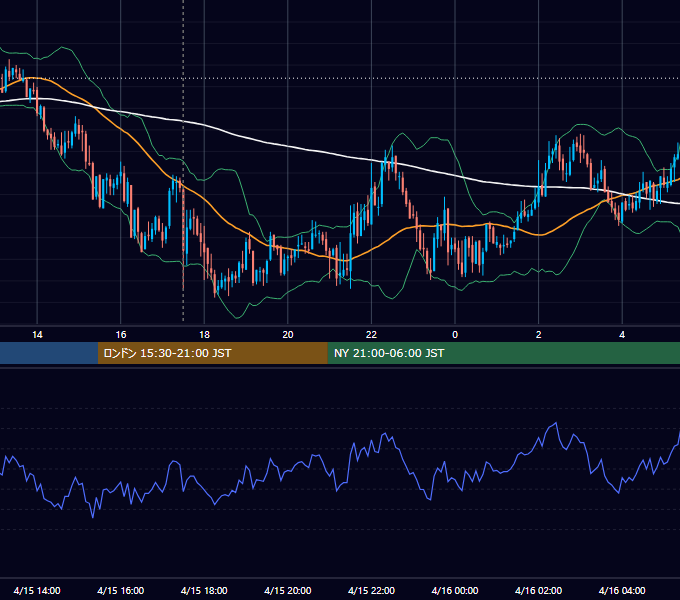Screen dimensions: 680x600
Task: Click the NY 21:00-06:00 JST session bar
Action: 503,353
